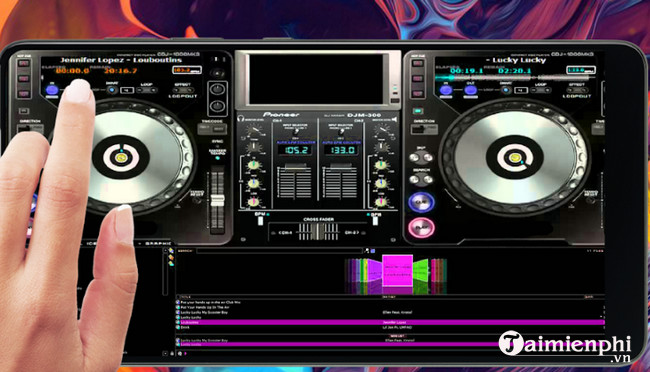Select the GRAPHIC tab above browser
Viewport: 650px width, 372px height.
pyautogui.click(x=158, y=243)
